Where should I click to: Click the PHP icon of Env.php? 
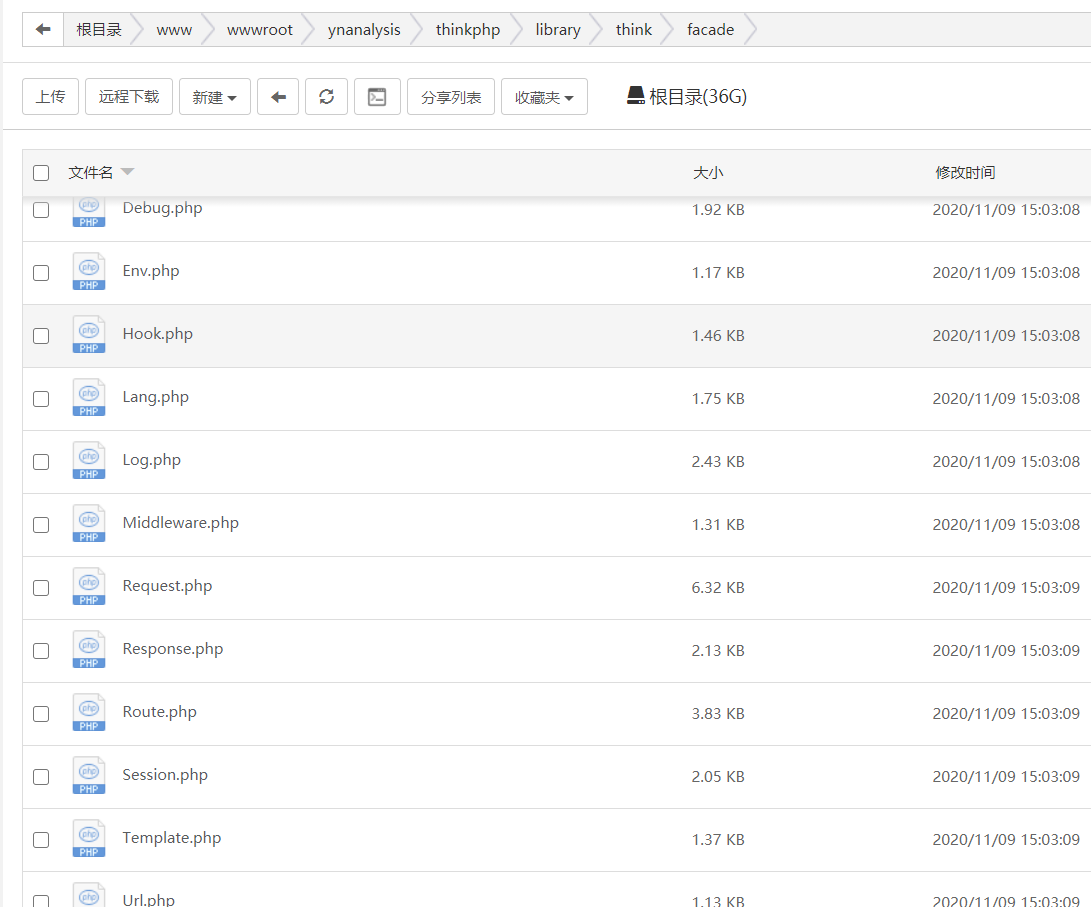pos(89,272)
